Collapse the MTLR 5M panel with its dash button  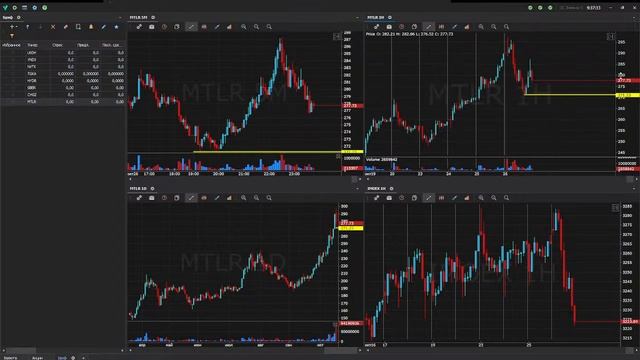point(357,18)
